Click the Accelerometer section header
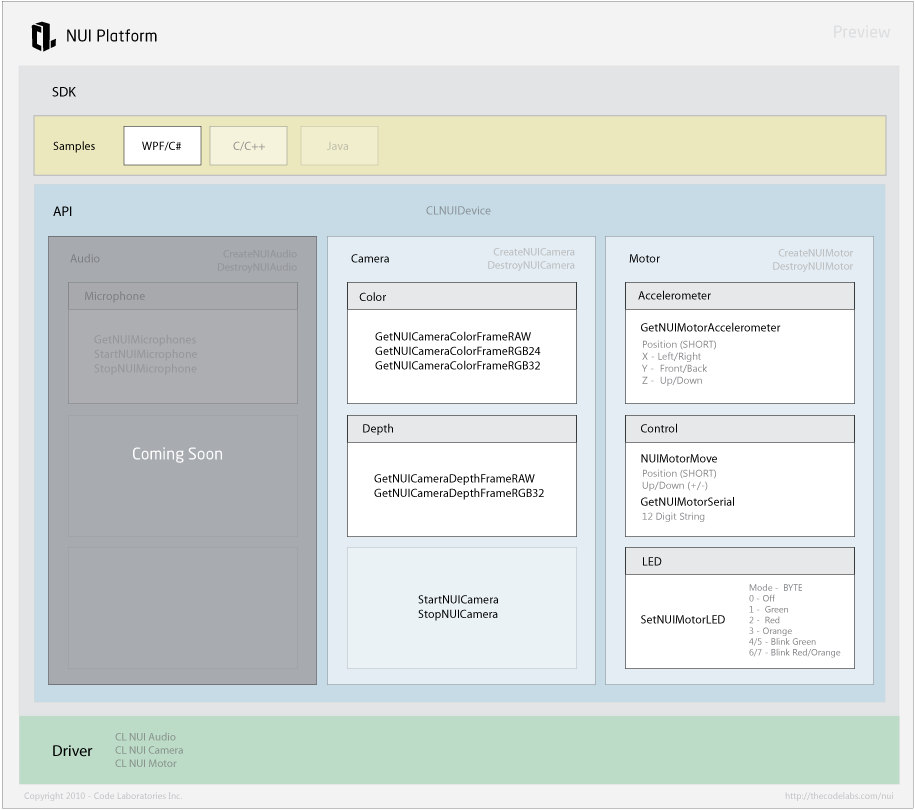The height and width of the screenshot is (810, 915). pyautogui.click(x=739, y=296)
